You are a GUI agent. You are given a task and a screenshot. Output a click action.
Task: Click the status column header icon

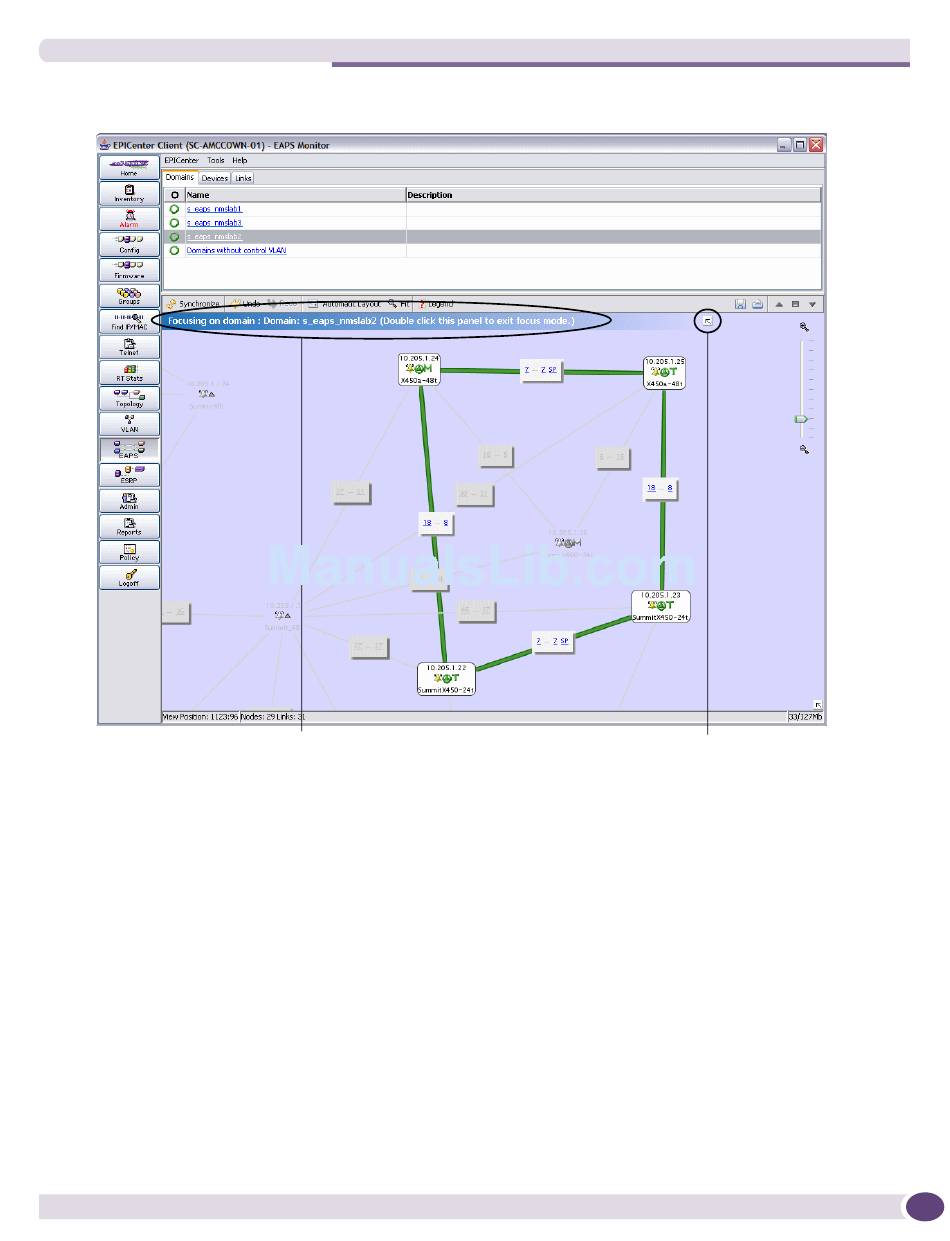click(x=174, y=195)
